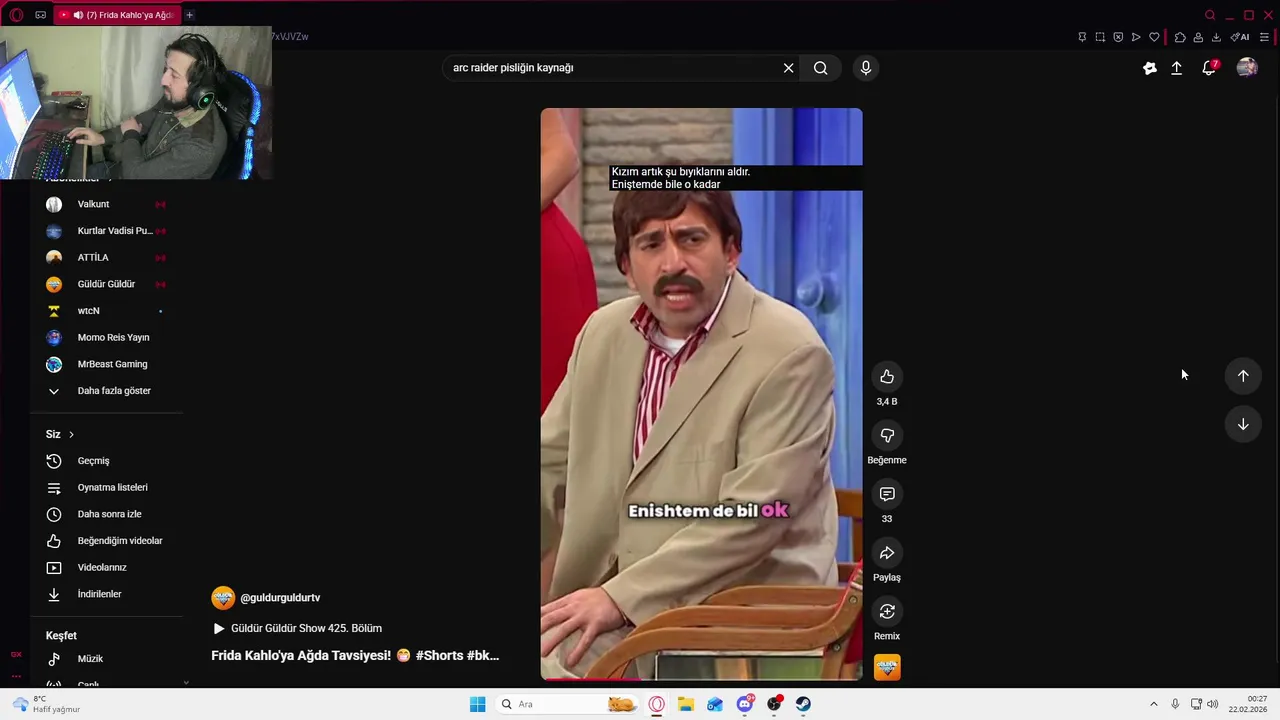1280x720 pixels.
Task: Click the short video player
Action: (701, 394)
